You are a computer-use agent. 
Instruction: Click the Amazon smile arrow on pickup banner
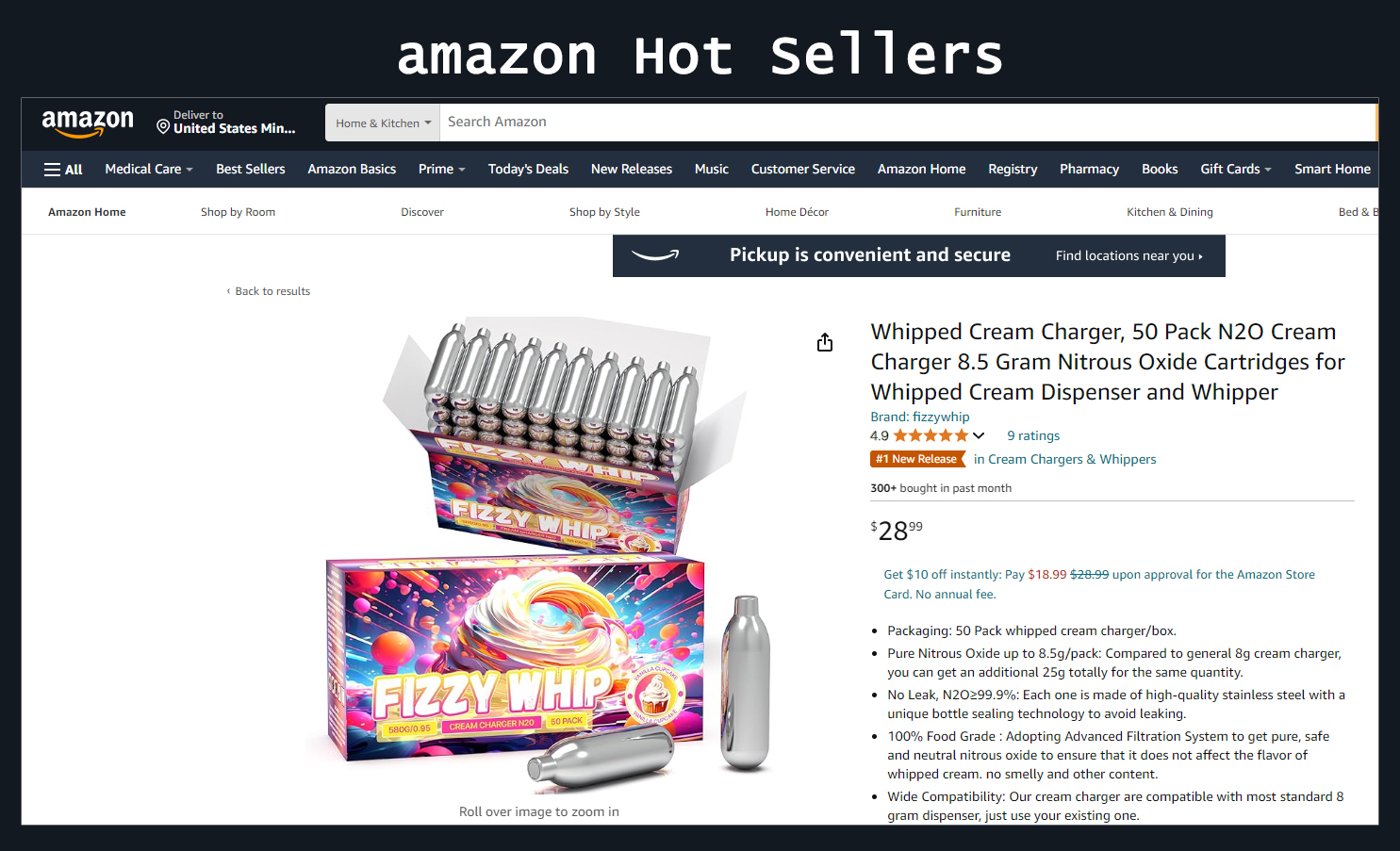tap(655, 254)
